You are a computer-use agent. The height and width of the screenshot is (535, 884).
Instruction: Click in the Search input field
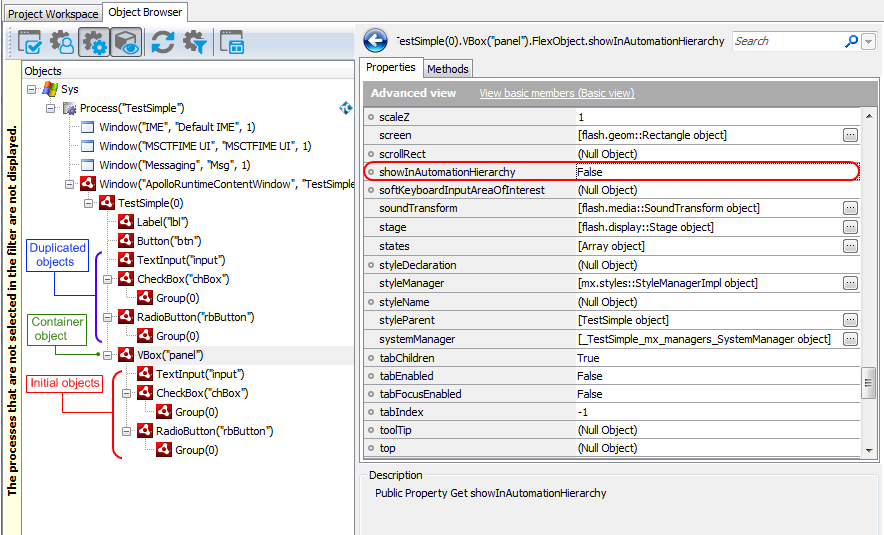click(x=788, y=41)
